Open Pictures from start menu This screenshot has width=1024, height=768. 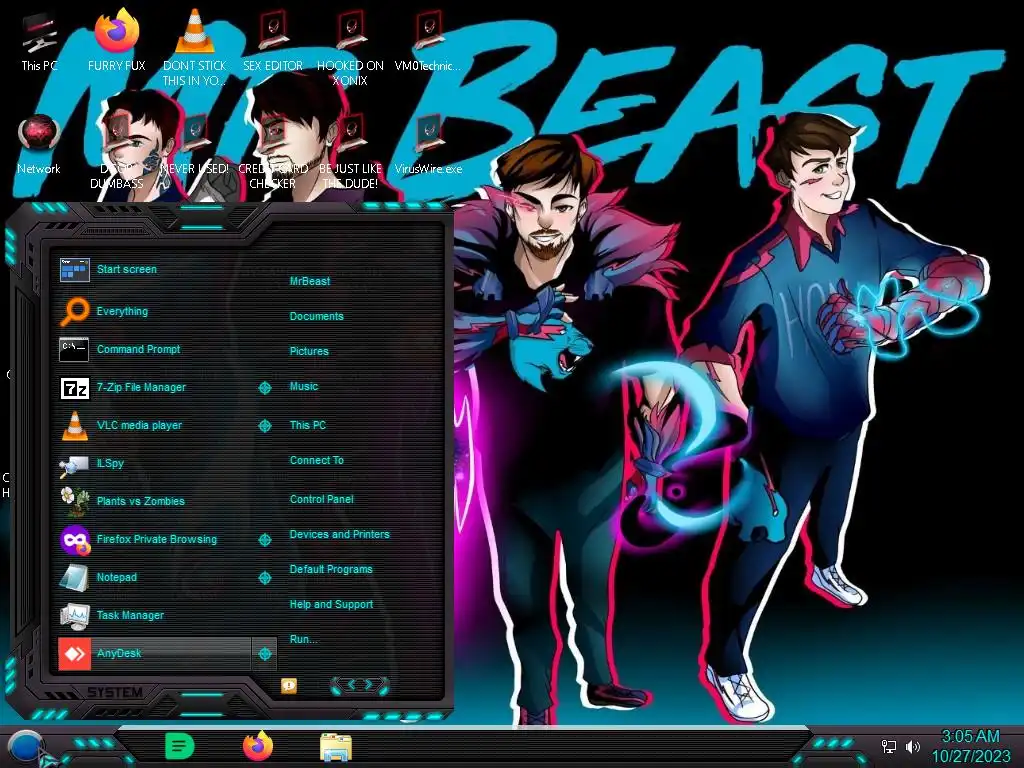309,351
